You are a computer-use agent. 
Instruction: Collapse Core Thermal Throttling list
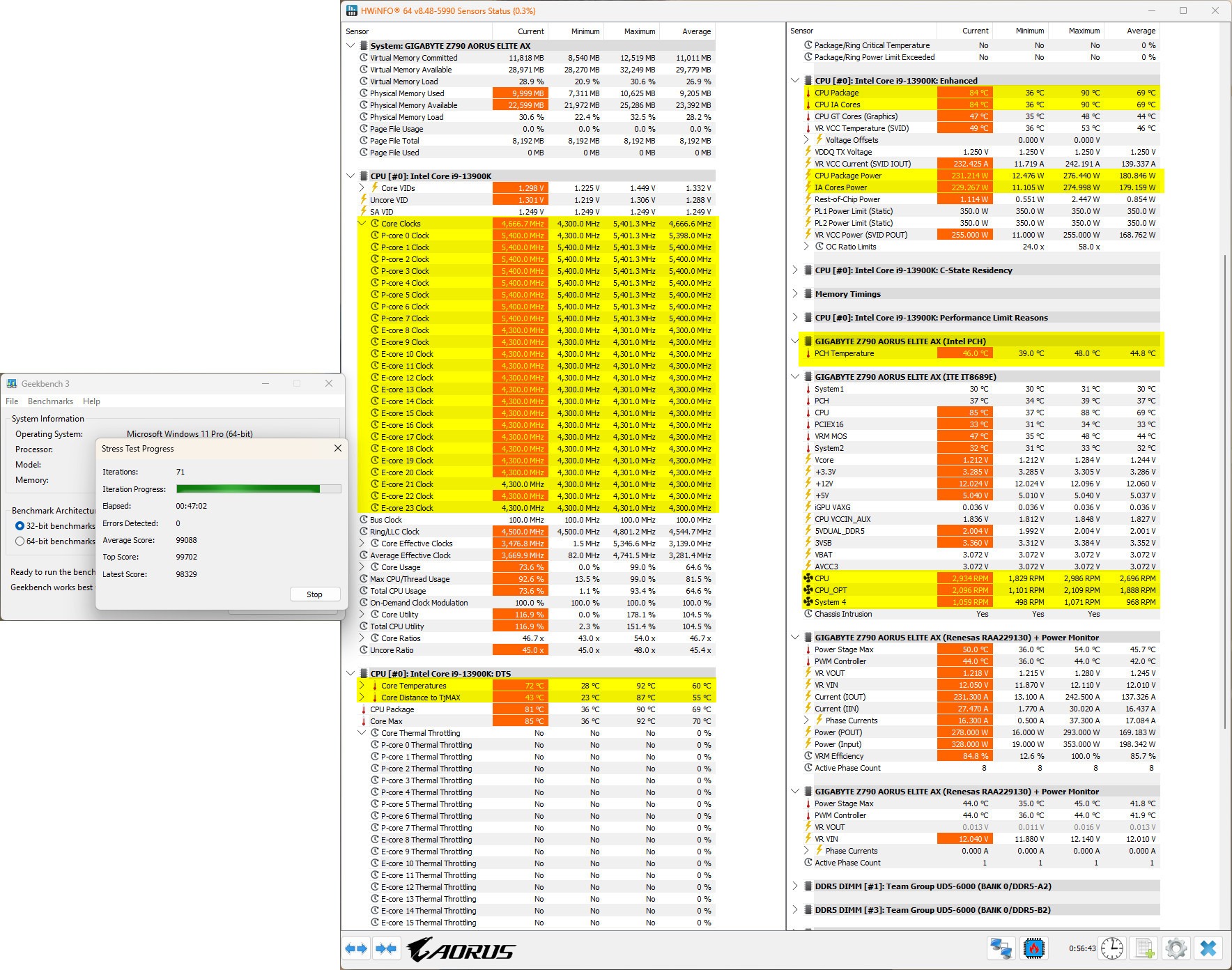362,733
